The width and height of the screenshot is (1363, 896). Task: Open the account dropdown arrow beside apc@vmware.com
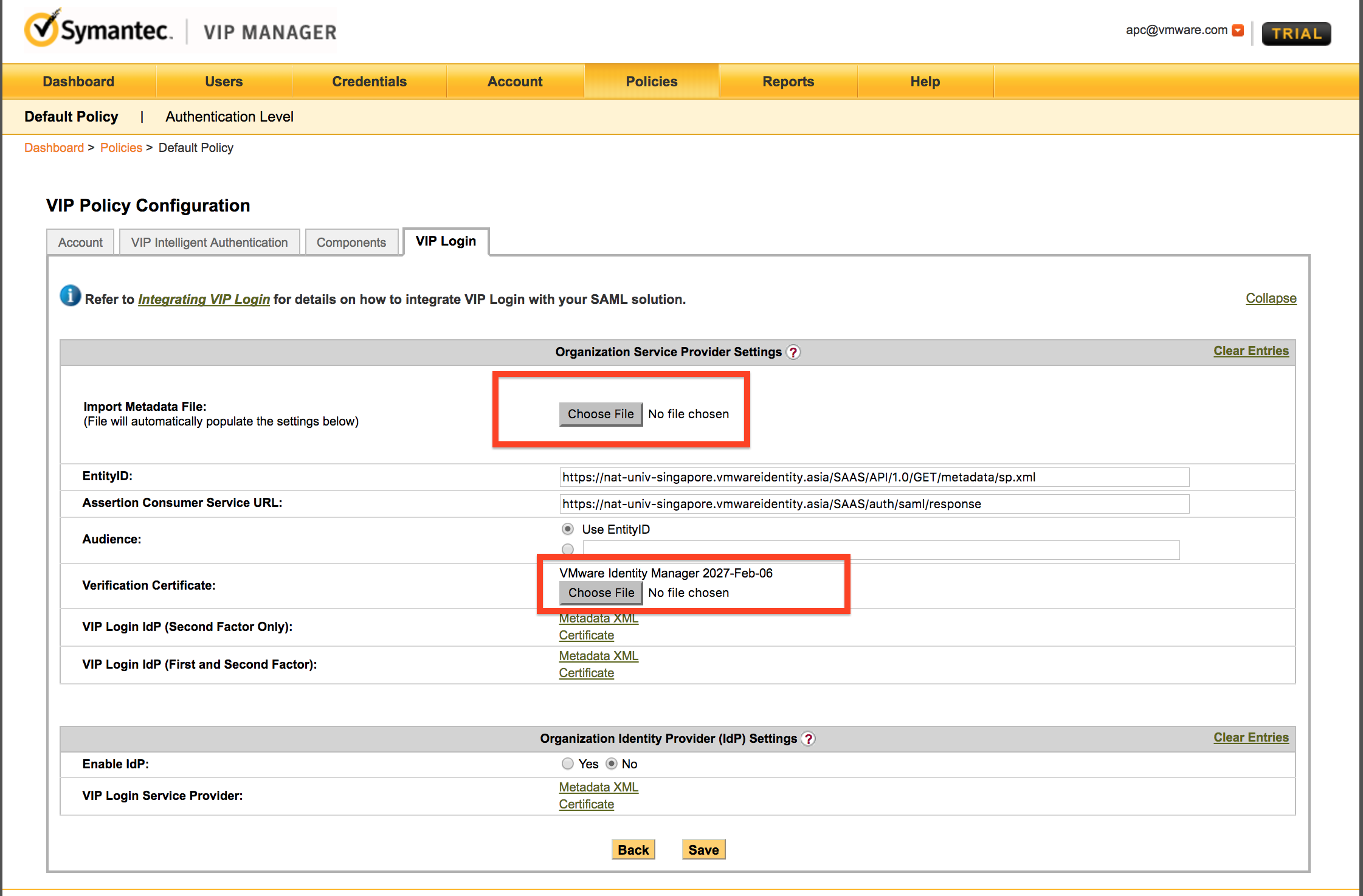[x=1238, y=30]
